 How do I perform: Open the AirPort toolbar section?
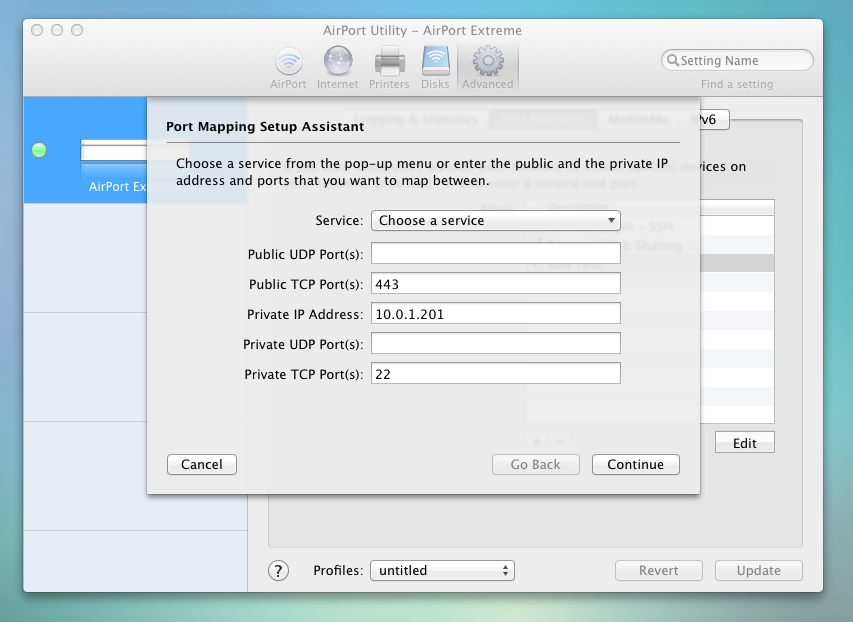[x=288, y=68]
